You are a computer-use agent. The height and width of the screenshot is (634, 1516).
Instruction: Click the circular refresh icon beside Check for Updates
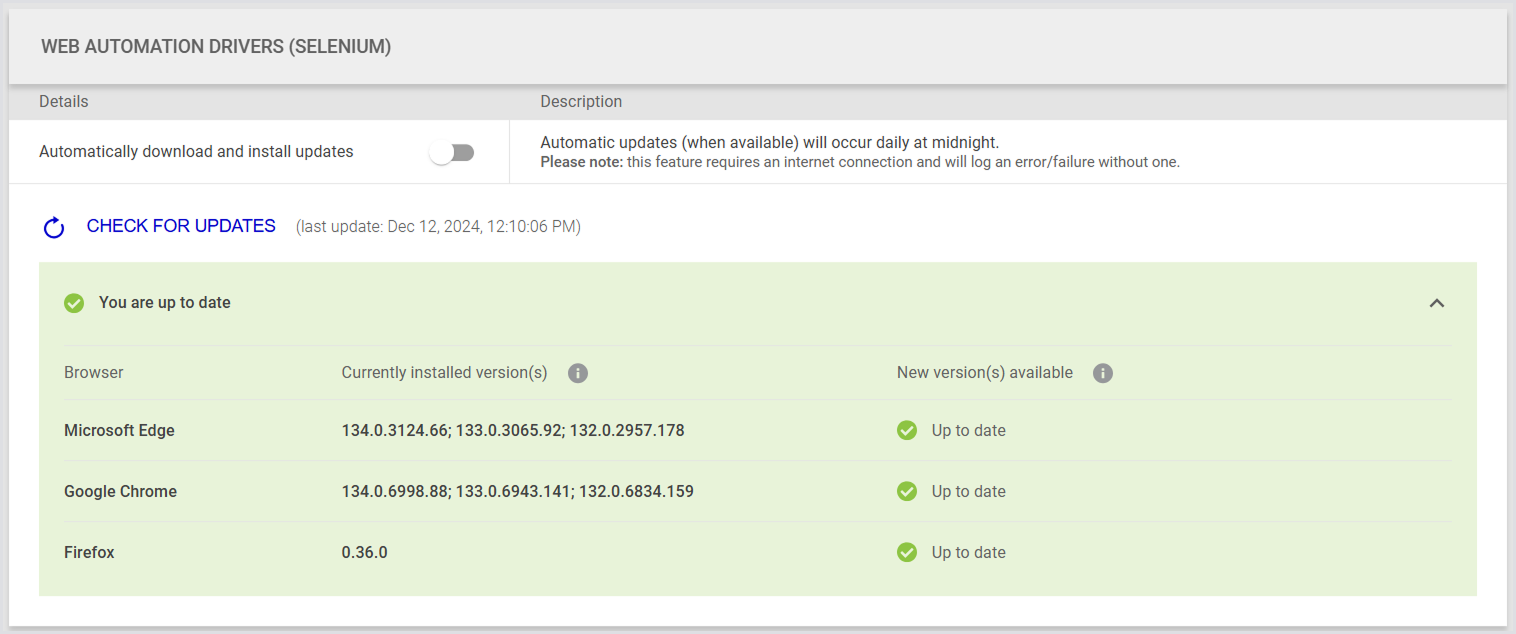54,228
